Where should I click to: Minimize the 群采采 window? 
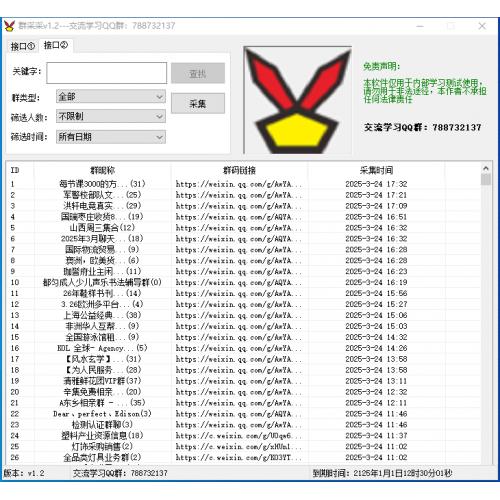coord(420,26)
